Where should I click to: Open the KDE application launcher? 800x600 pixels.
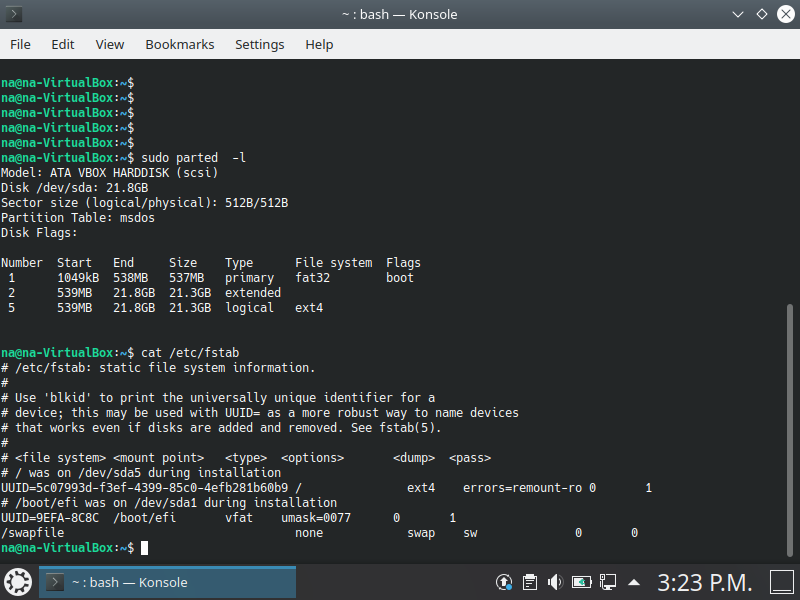pyautogui.click(x=17, y=582)
